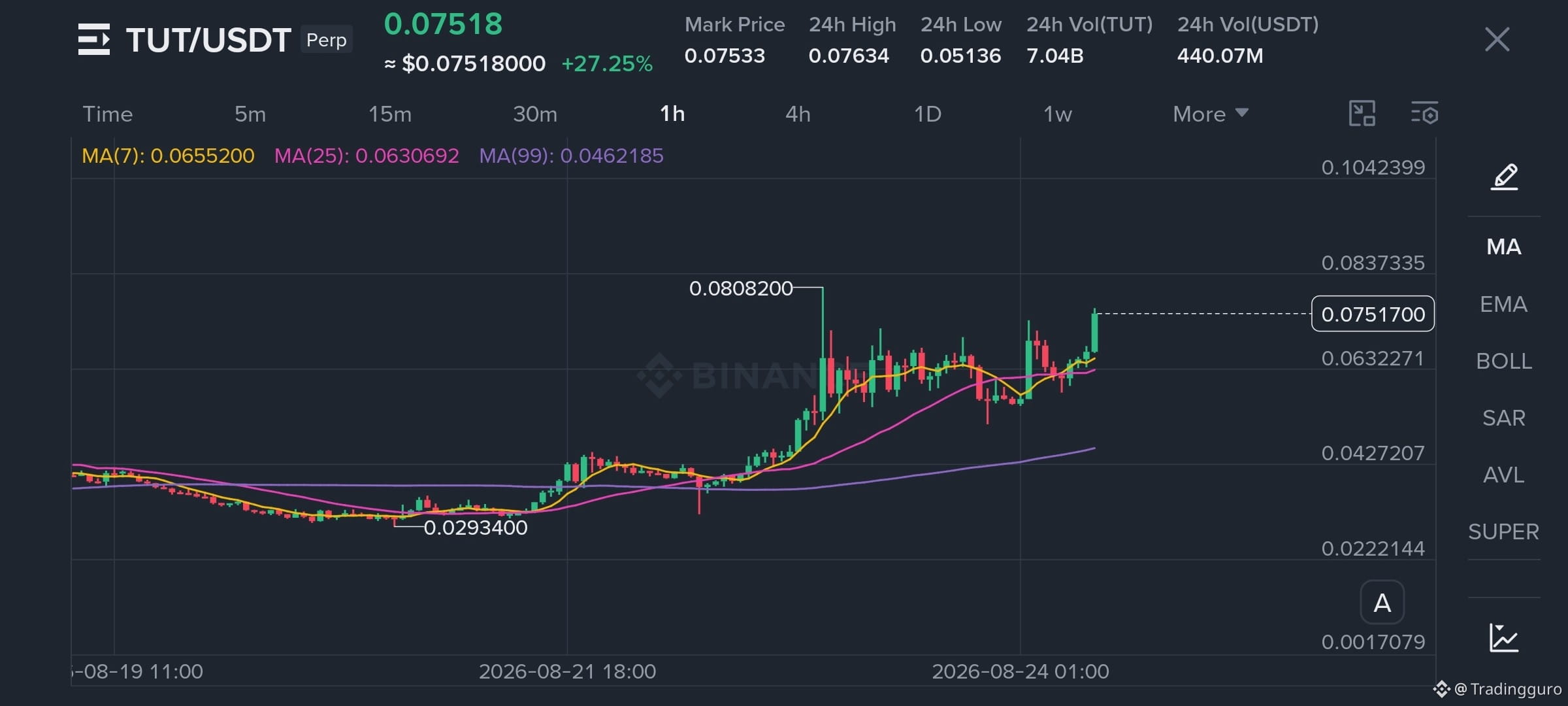
Task: Tap the 24h Low value 0.05136
Action: pyautogui.click(x=960, y=56)
